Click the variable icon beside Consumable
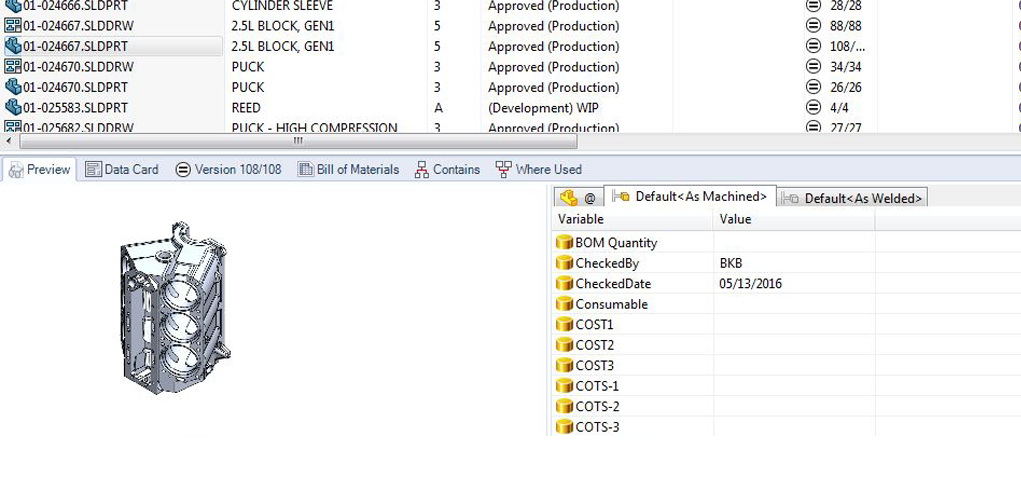Image resolution: width=1021 pixels, height=498 pixels. [x=564, y=304]
